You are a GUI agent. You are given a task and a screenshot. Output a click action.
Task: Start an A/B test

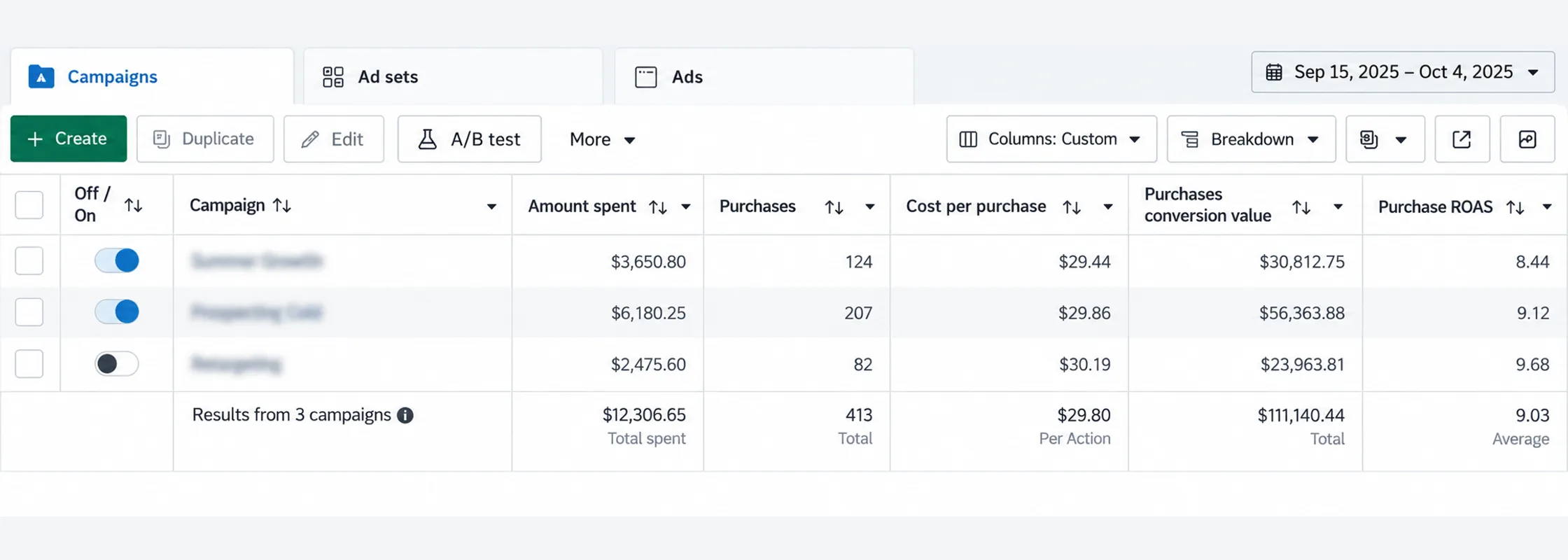coord(470,139)
